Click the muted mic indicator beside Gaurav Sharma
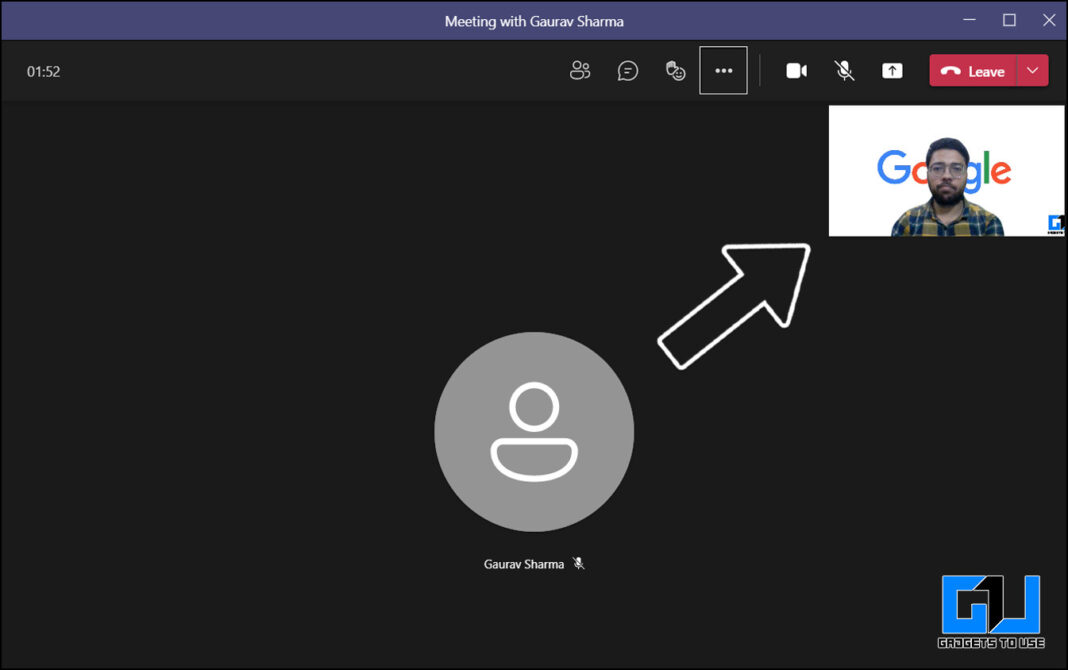The width and height of the screenshot is (1068, 670). (579, 563)
